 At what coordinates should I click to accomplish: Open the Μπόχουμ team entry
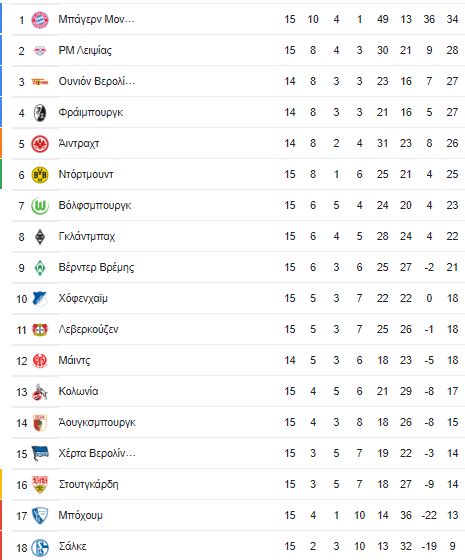click(80, 515)
